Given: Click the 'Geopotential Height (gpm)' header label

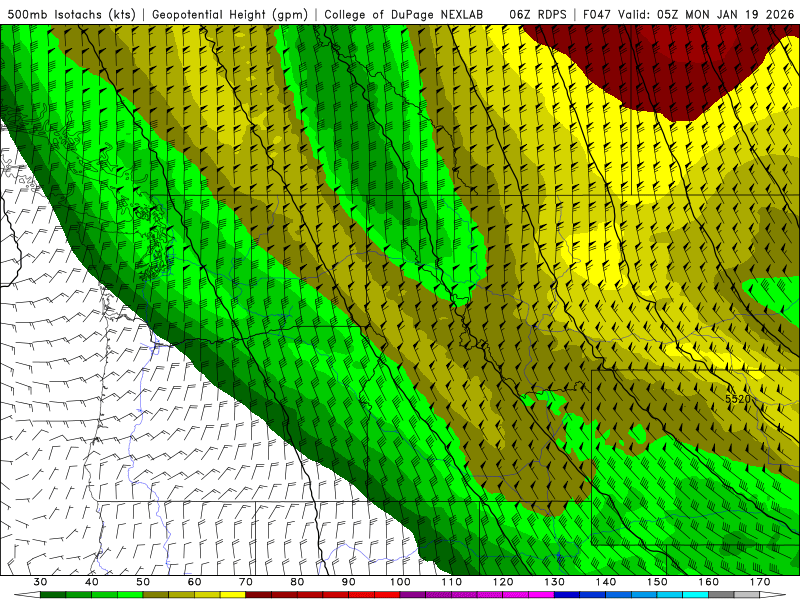Looking at the screenshot, I should click(230, 14).
